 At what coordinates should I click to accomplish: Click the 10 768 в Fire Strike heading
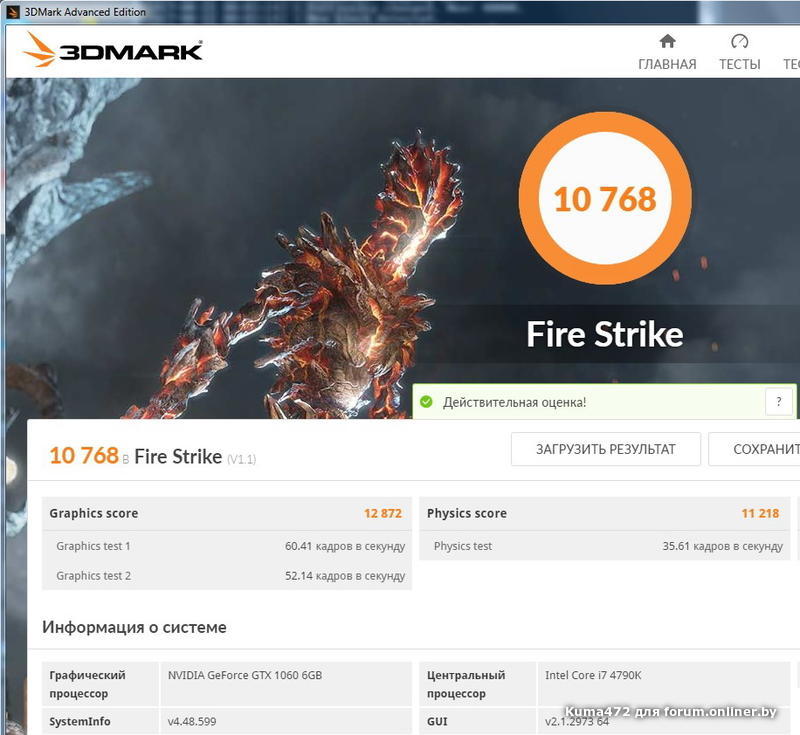[153, 456]
